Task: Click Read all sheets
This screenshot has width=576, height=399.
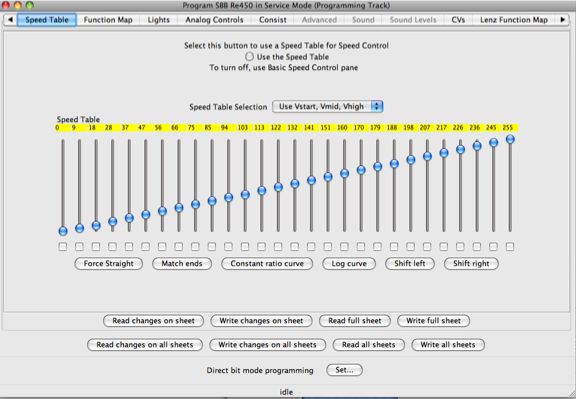Action: pos(368,345)
